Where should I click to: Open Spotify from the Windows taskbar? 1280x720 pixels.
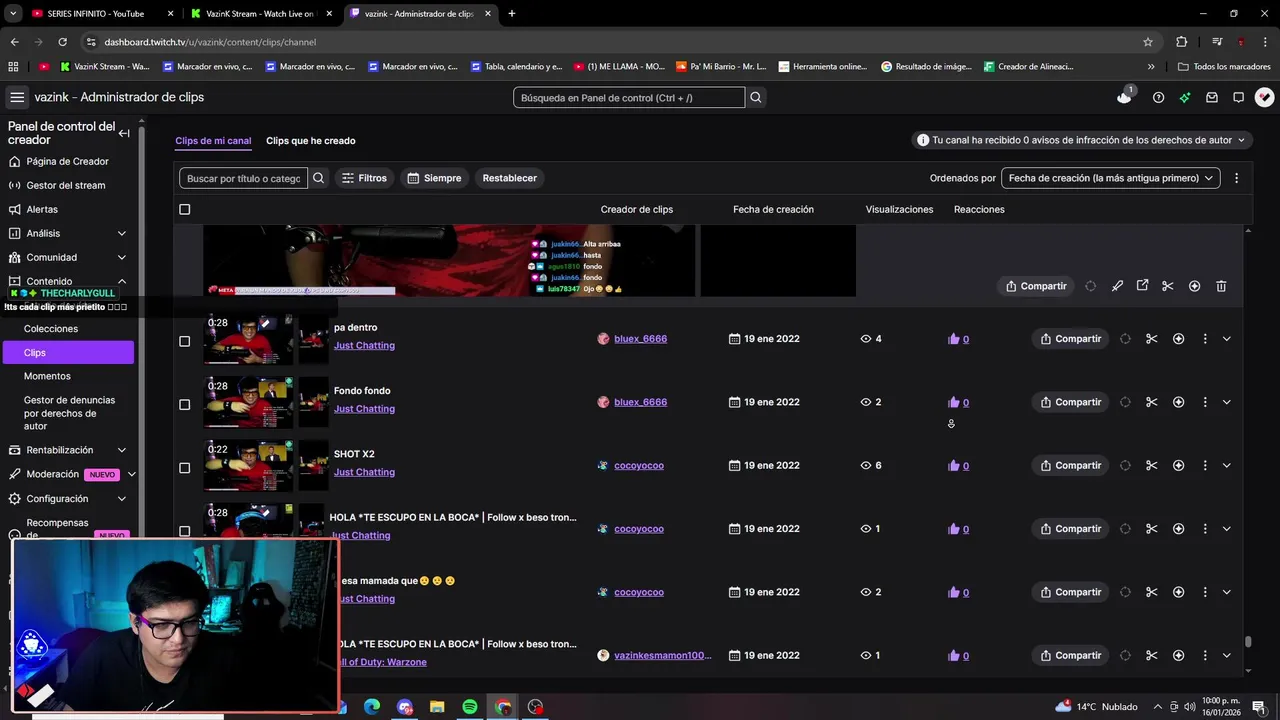tap(470, 707)
